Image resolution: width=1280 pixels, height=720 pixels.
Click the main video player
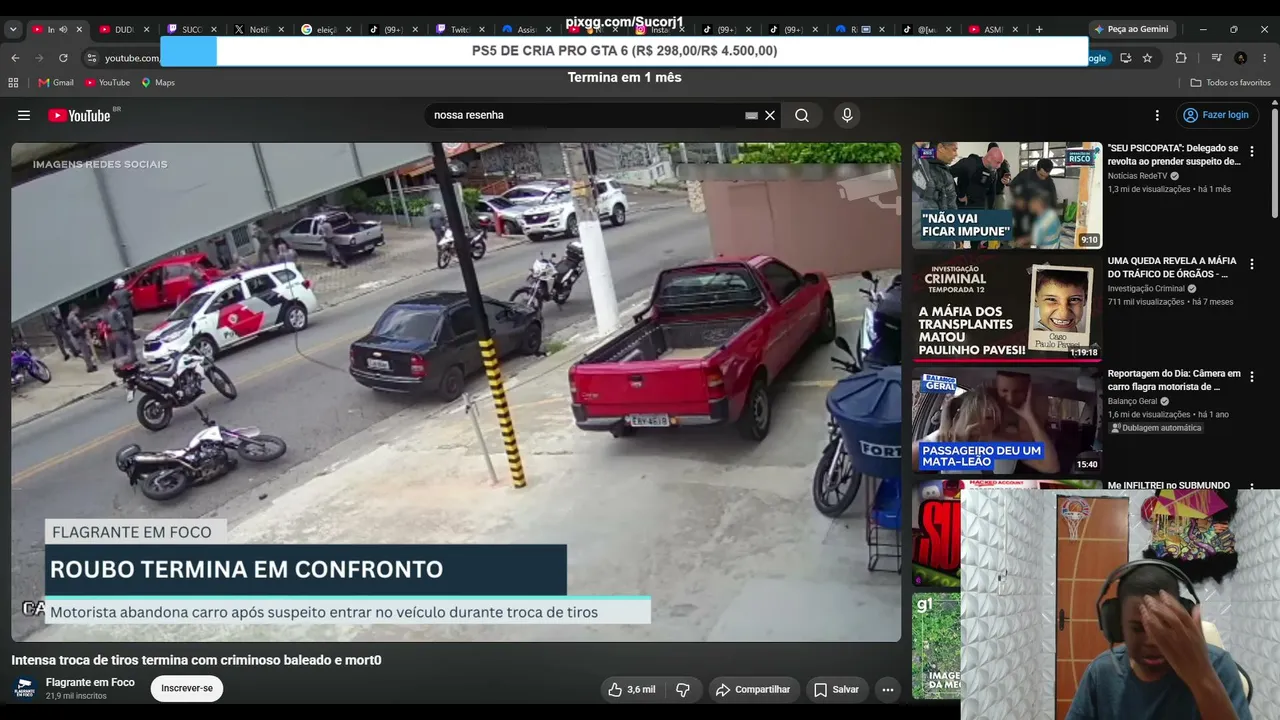point(456,392)
